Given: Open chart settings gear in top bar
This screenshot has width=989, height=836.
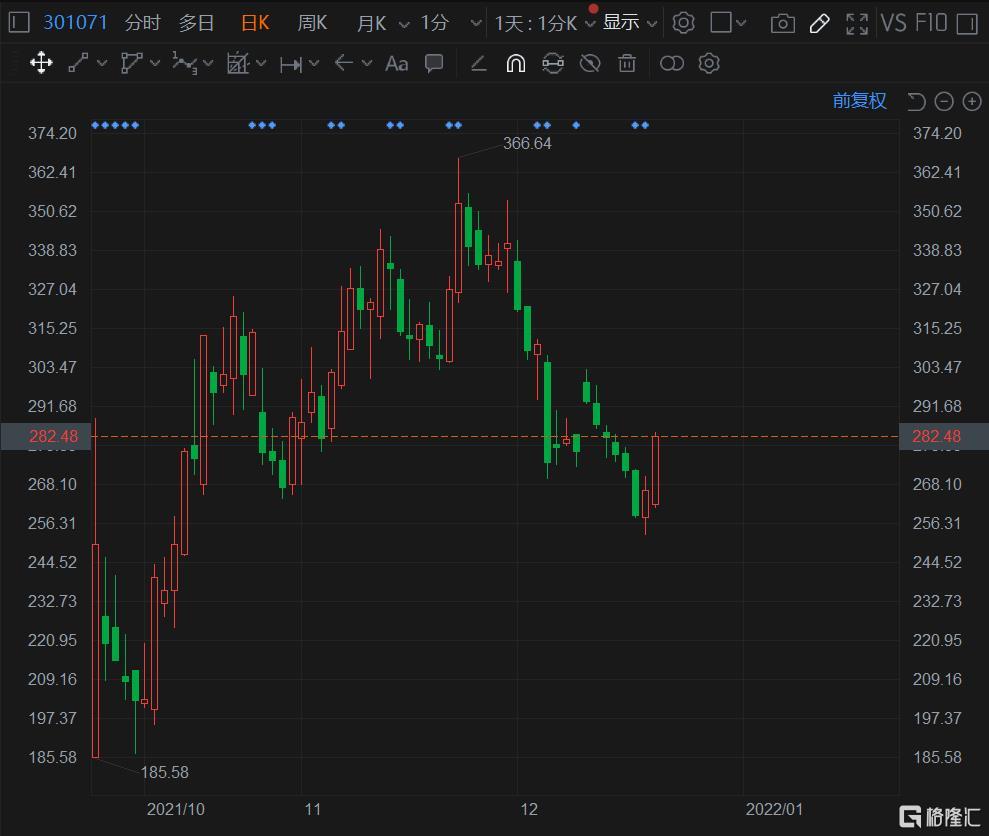Looking at the screenshot, I should pos(684,23).
